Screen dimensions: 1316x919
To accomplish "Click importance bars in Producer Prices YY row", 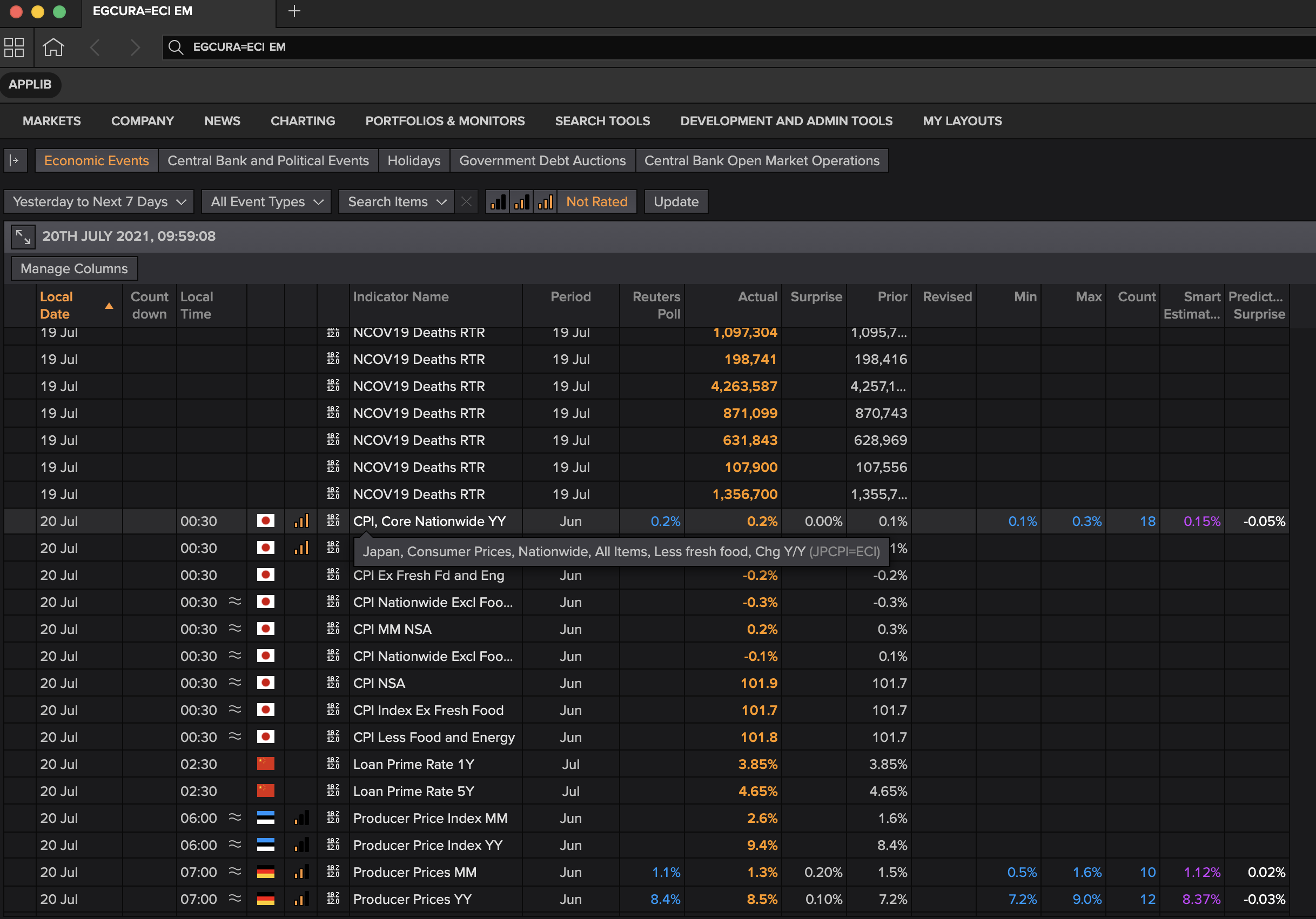I will tap(301, 899).
